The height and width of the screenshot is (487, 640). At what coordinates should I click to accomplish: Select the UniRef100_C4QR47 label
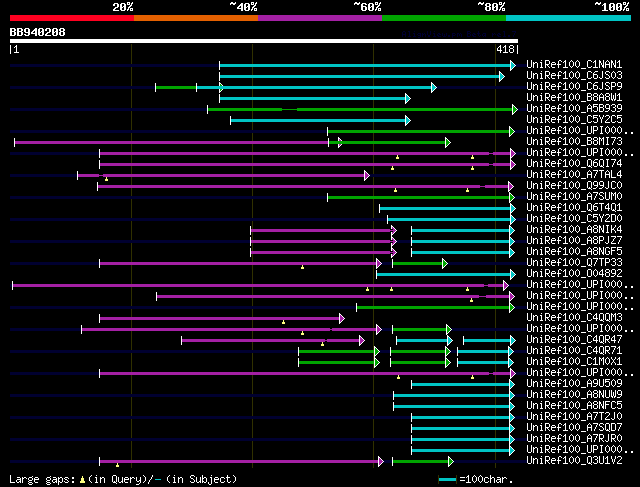coord(574,340)
